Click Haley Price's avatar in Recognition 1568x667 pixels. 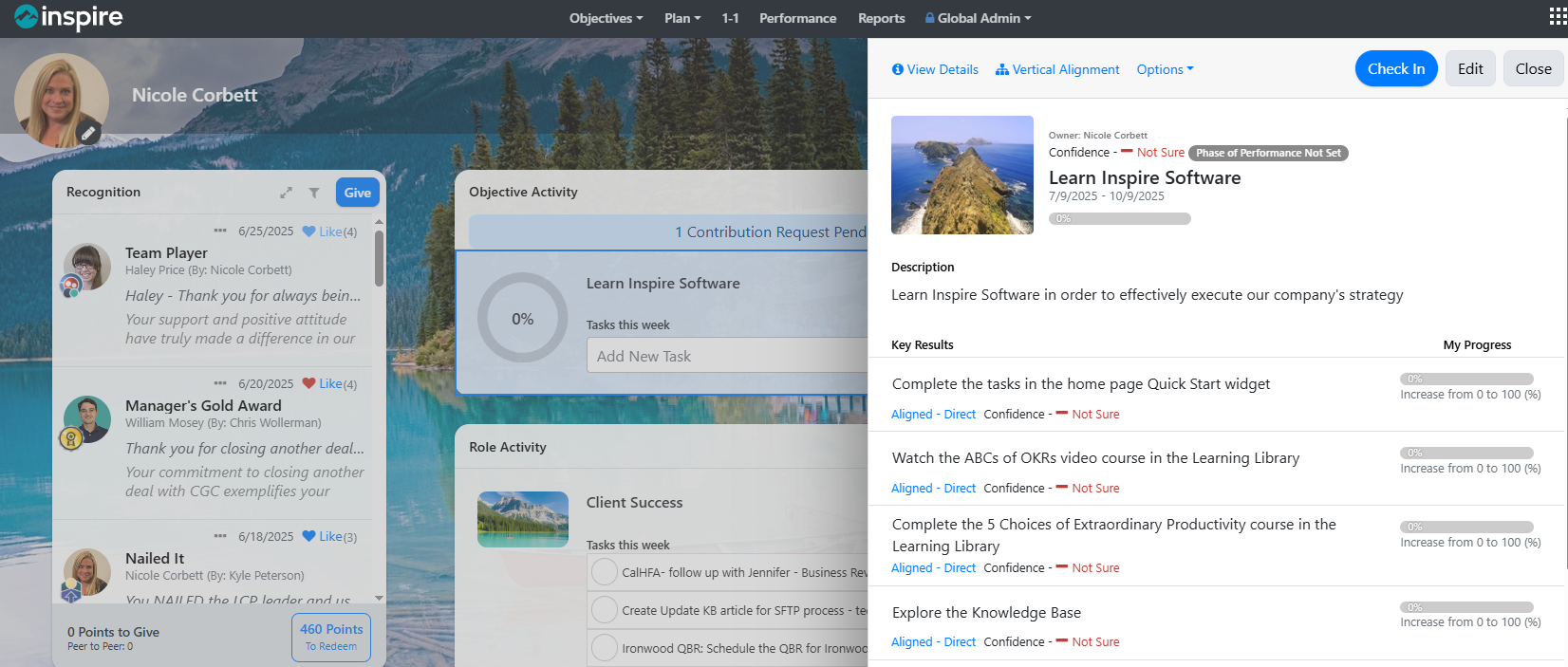coord(86,268)
